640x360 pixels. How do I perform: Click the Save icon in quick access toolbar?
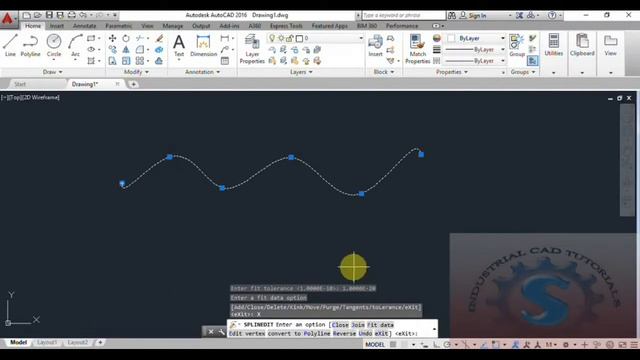pyautogui.click(x=49, y=15)
